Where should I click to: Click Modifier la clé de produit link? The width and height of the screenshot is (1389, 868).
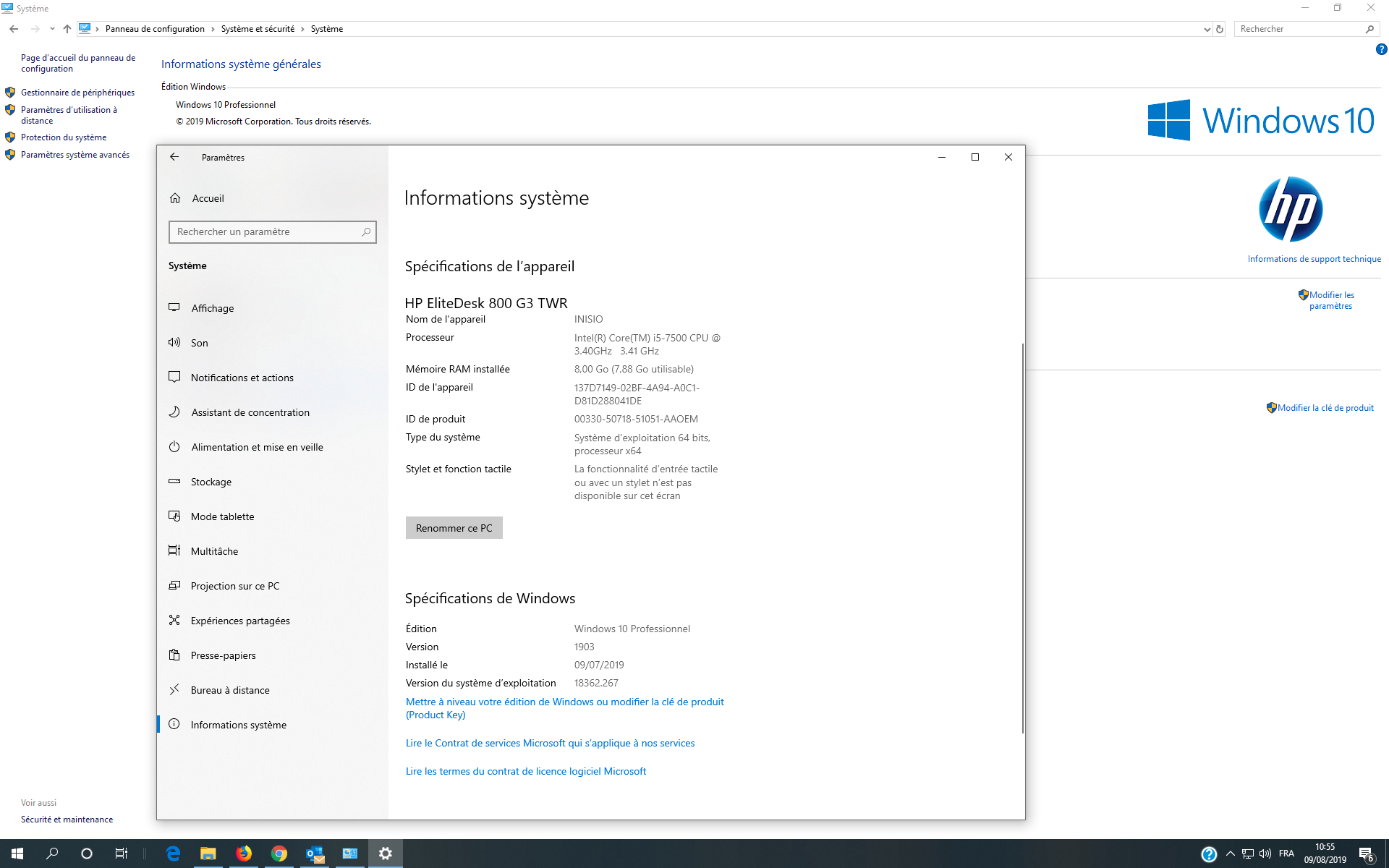click(x=1325, y=408)
